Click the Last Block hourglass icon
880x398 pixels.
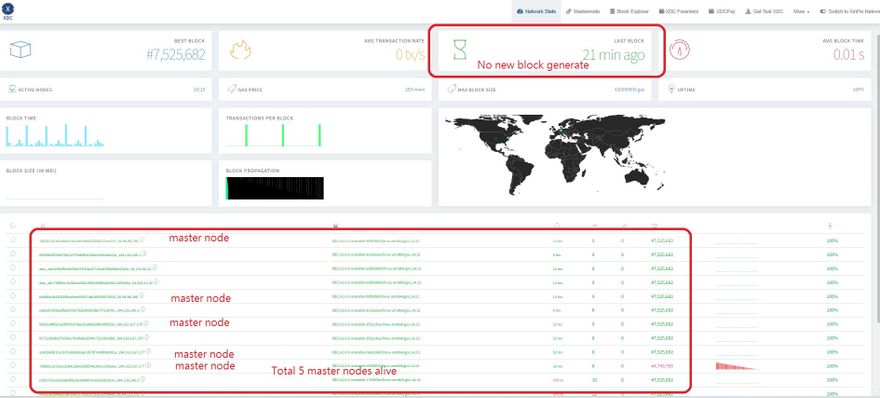460,50
